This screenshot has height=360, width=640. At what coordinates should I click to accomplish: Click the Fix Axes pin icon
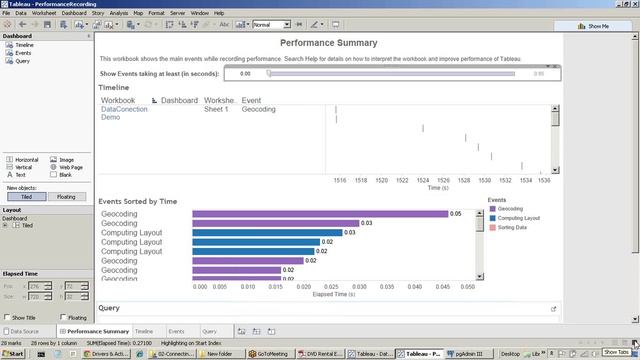(x=299, y=24)
